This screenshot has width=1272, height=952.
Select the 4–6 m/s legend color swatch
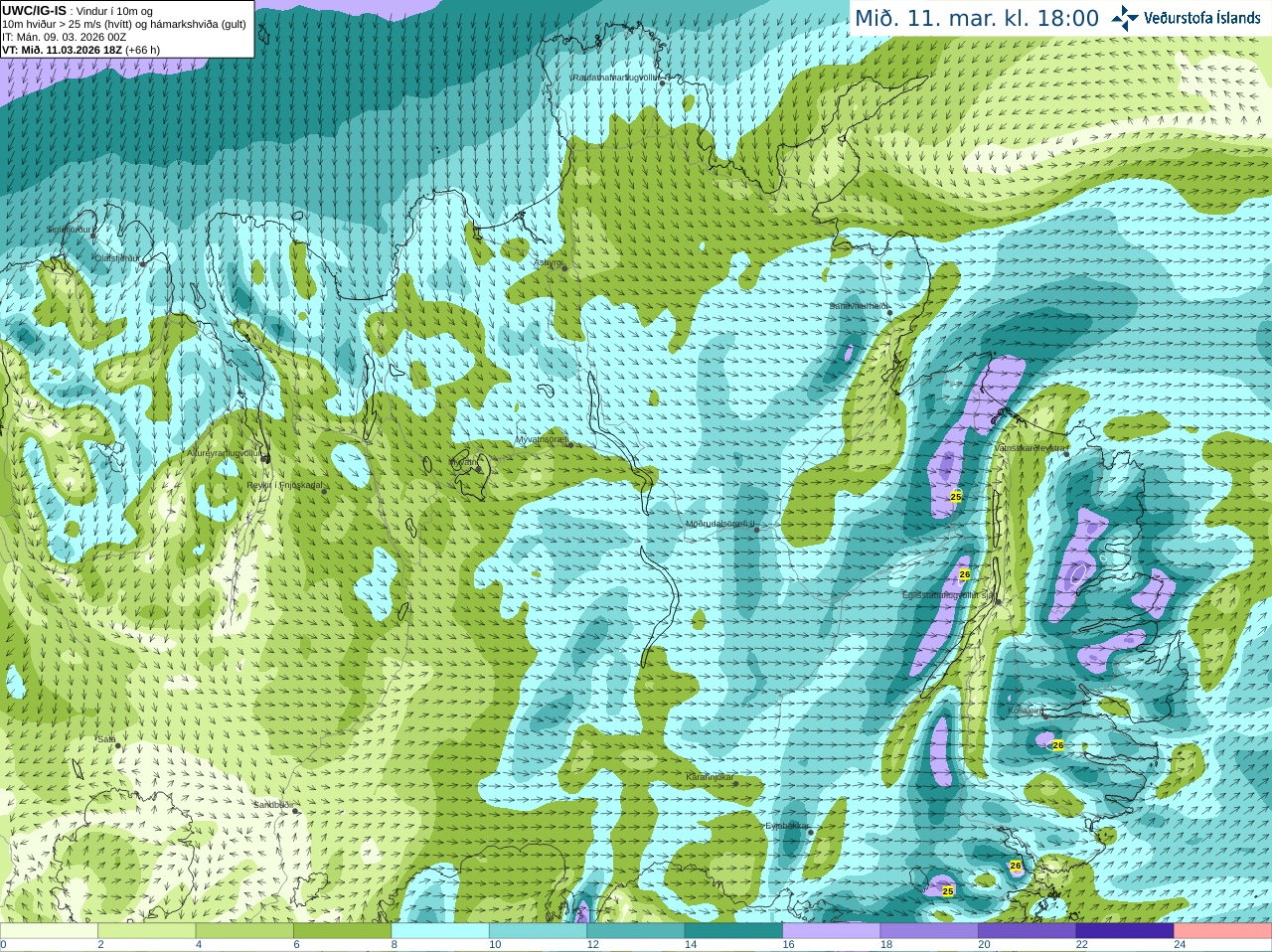[244, 931]
